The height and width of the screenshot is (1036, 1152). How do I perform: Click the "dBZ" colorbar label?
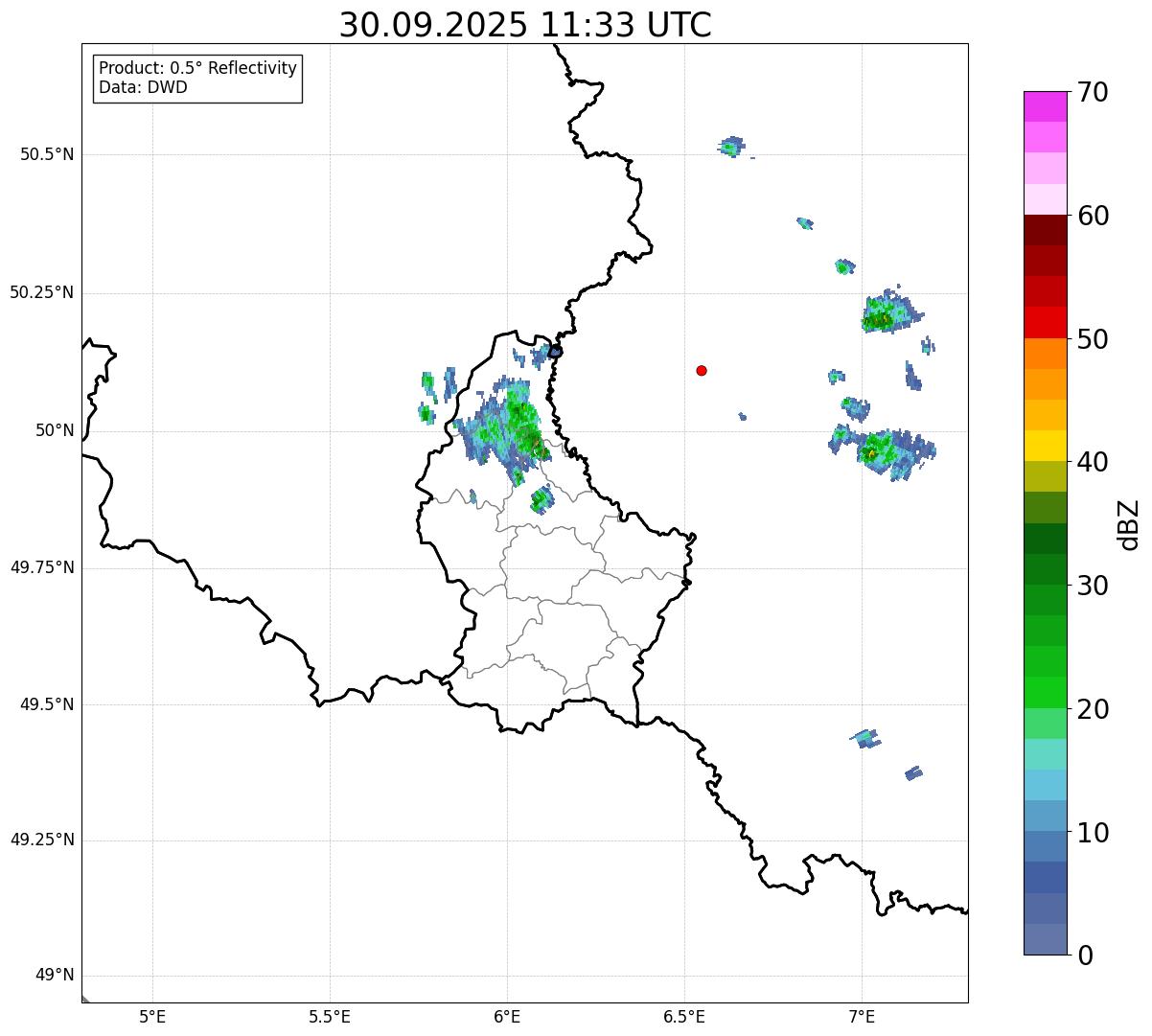(1129, 524)
